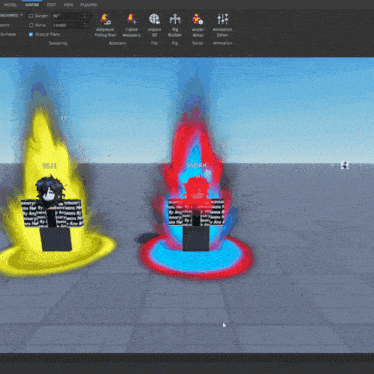Click the Move snapping studs field
374x374 pixels.
click(x=69, y=25)
